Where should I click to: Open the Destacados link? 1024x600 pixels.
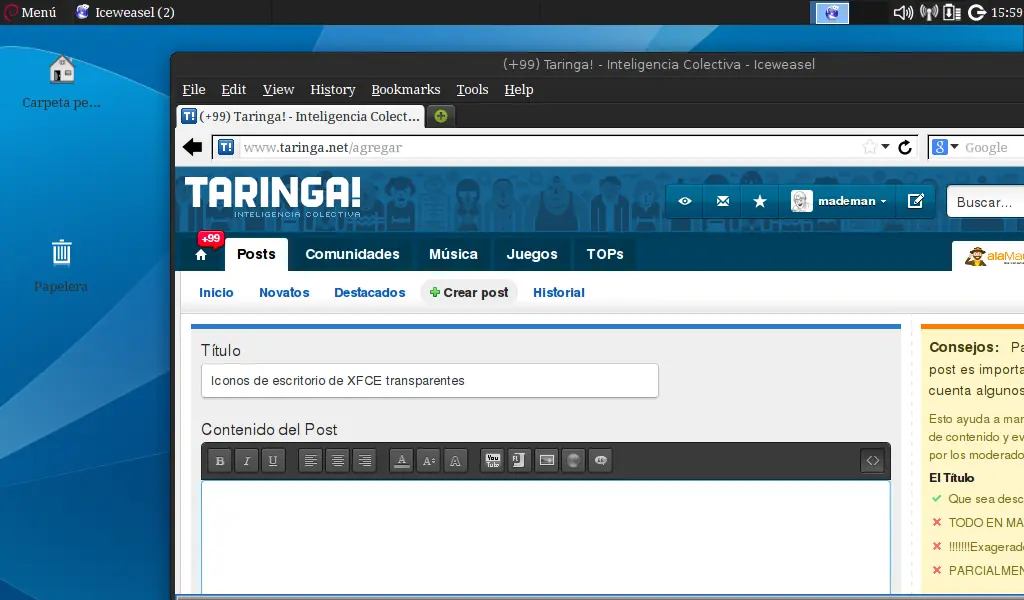(x=370, y=292)
